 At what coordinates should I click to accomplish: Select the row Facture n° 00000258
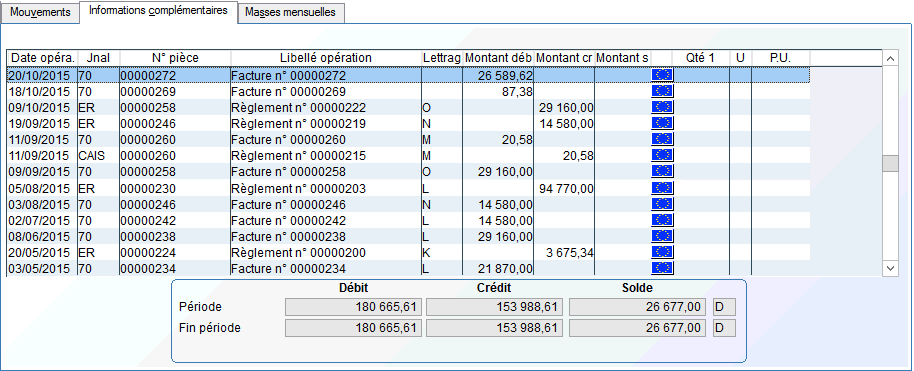408,172
